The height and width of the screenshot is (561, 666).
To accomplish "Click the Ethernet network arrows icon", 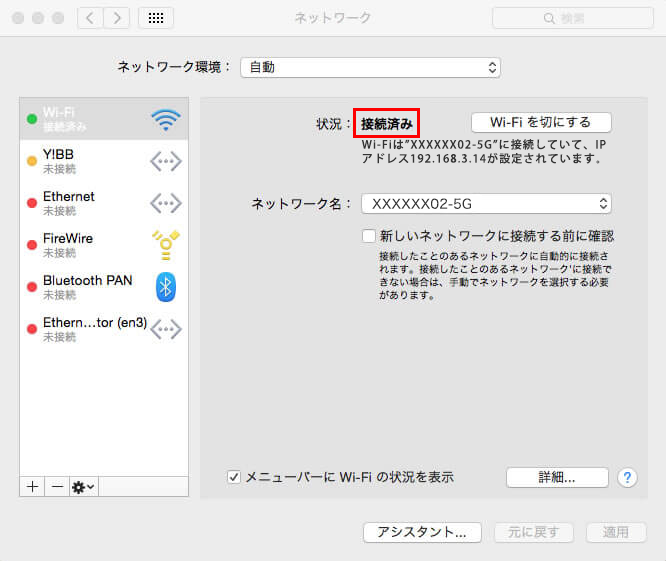I will (x=166, y=203).
